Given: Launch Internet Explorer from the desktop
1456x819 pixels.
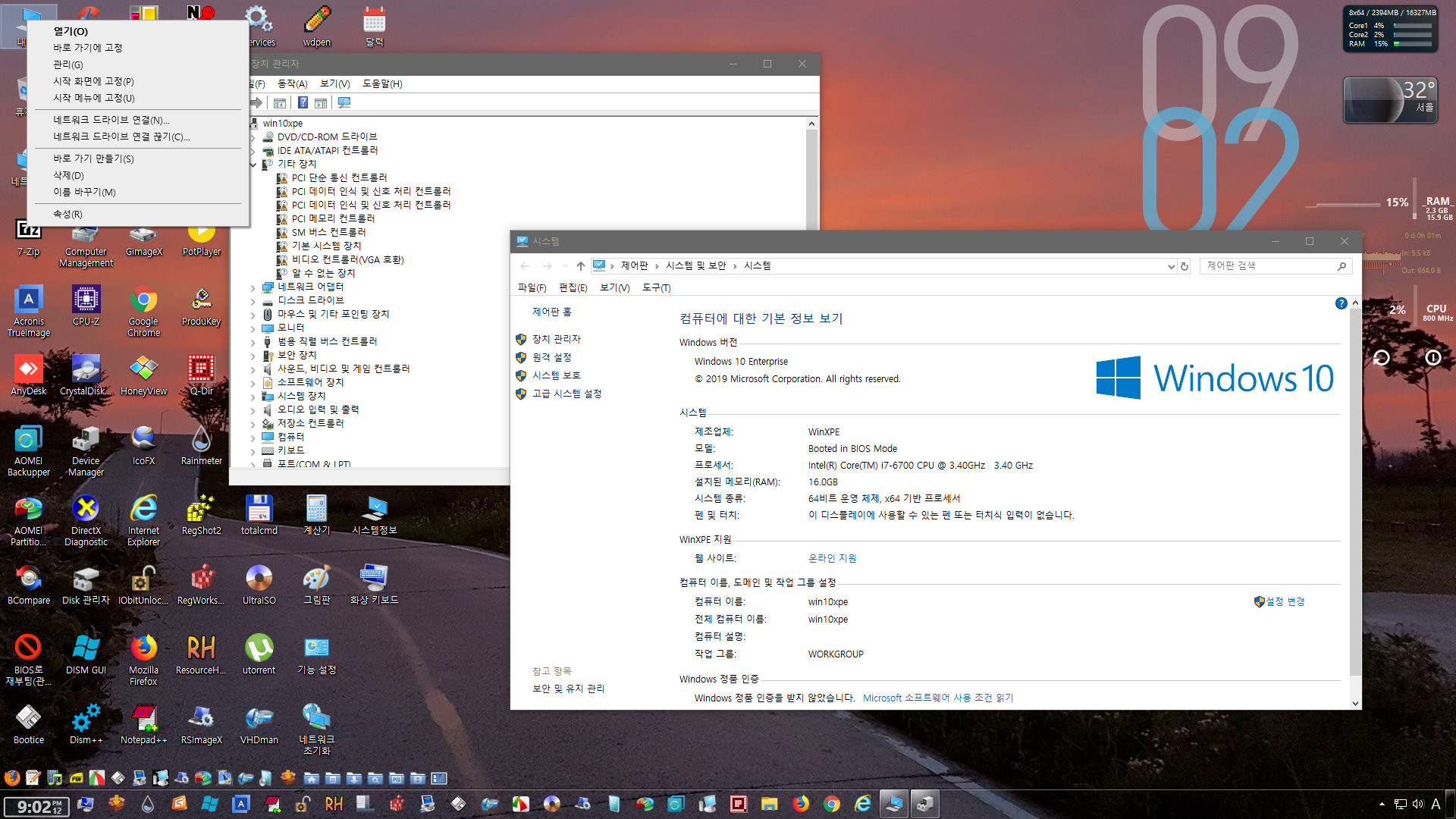Looking at the screenshot, I should 143,520.
